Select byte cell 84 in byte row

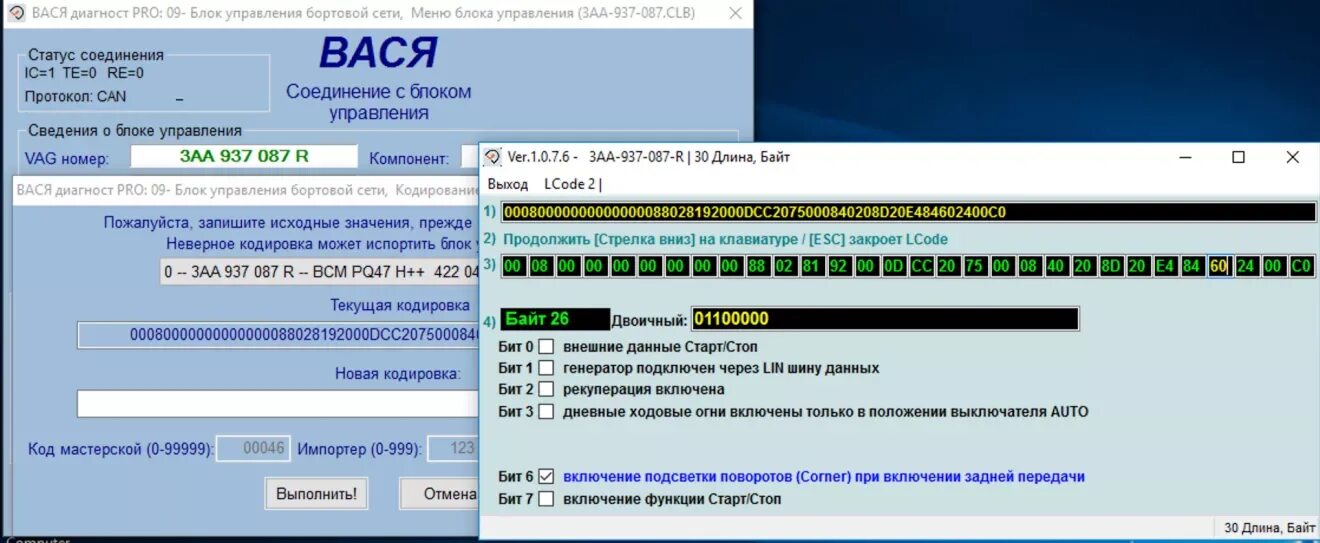point(1191,266)
